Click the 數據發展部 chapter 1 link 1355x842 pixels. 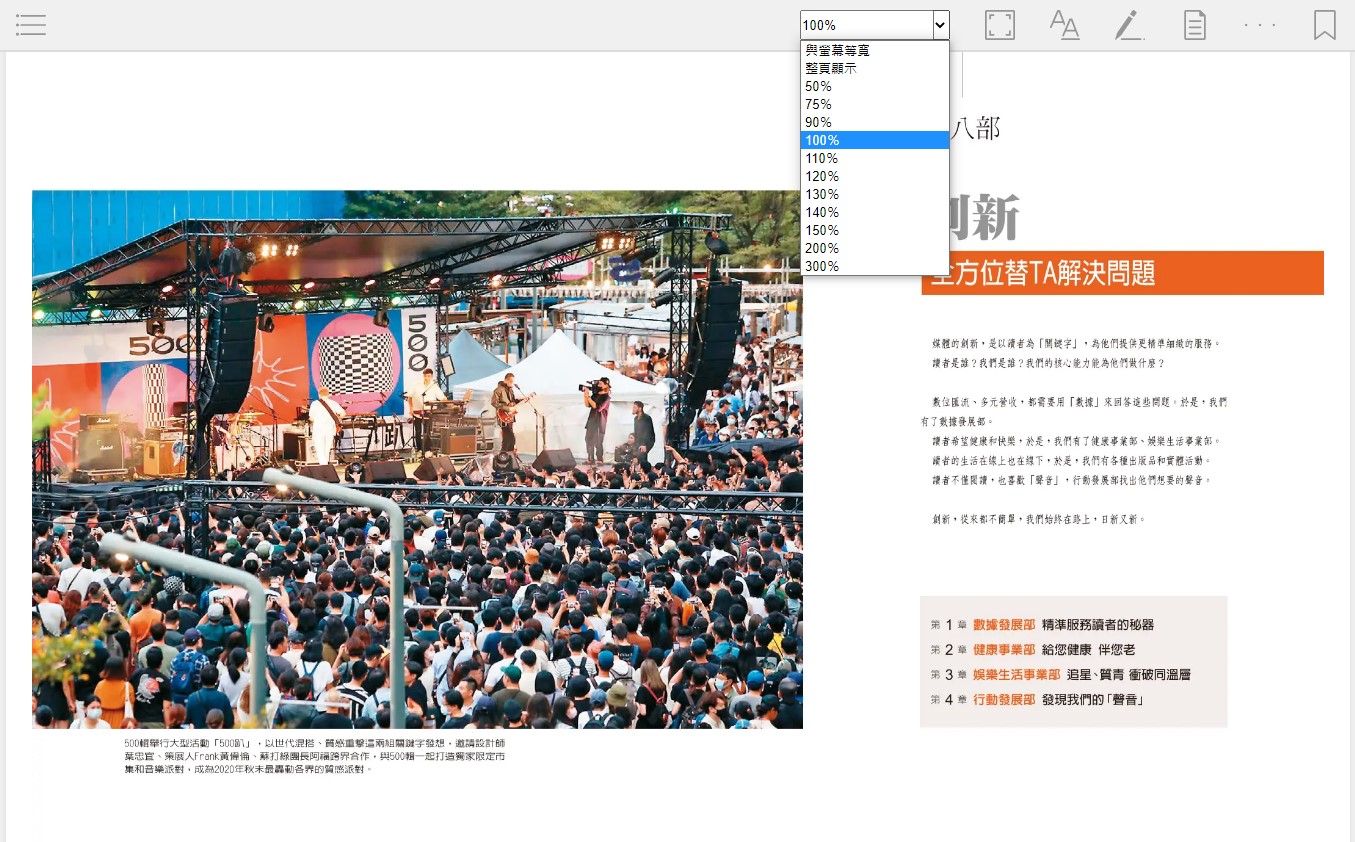pyautogui.click(x=1003, y=625)
